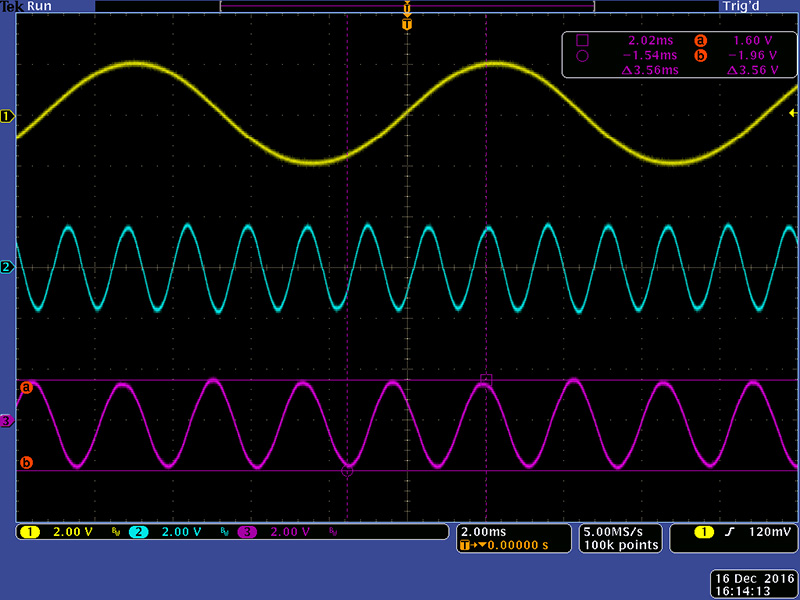
Task: Open the 5.00MS/s sample rate readout
Action: 620,531
